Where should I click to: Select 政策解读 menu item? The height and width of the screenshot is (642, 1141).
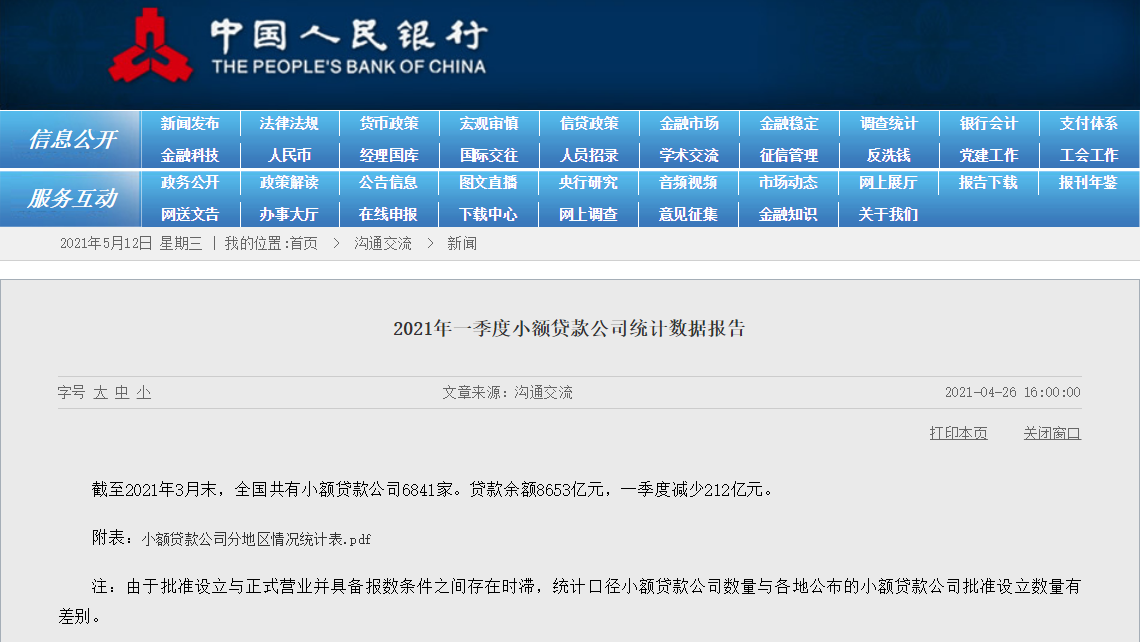click(290, 183)
